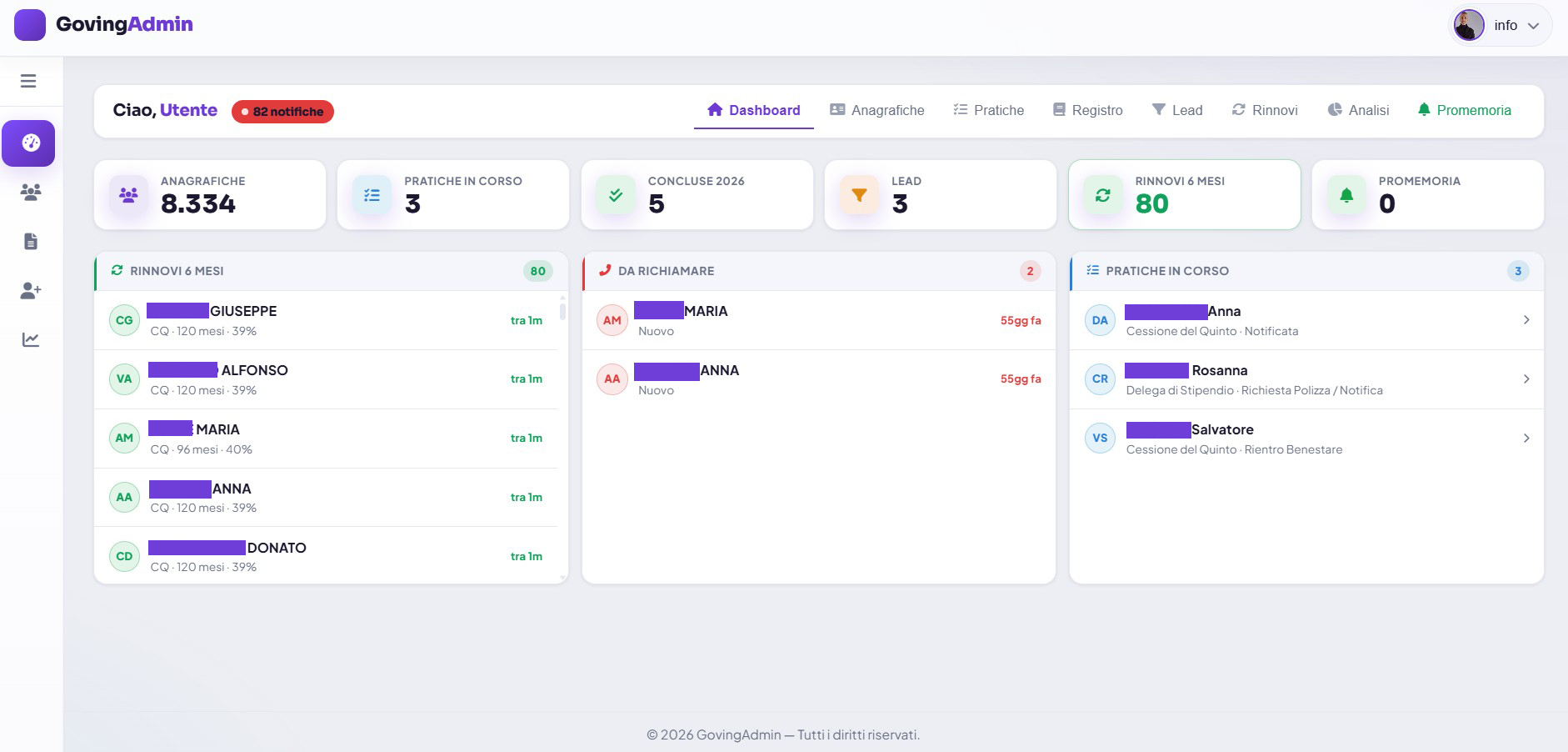Viewport: 1568px width, 752px height.
Task: Click the GovingAdmin purple logo
Action: [30, 25]
